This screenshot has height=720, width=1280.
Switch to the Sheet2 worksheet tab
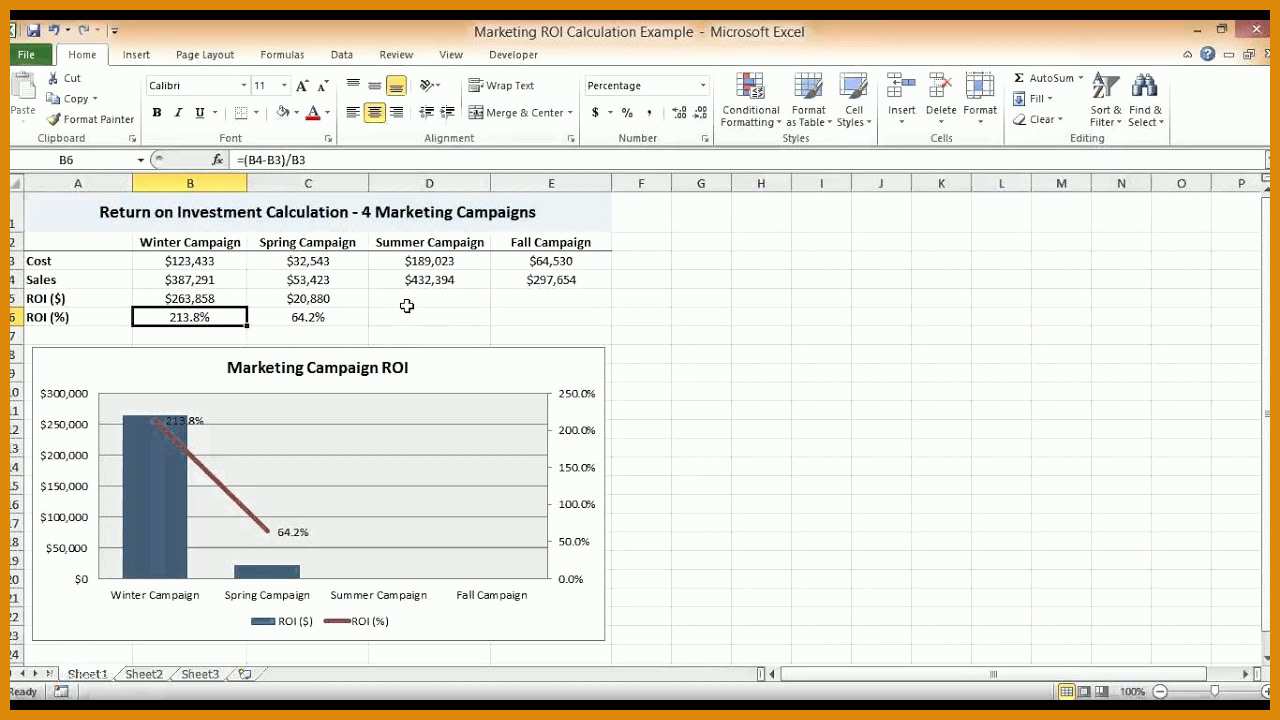143,674
